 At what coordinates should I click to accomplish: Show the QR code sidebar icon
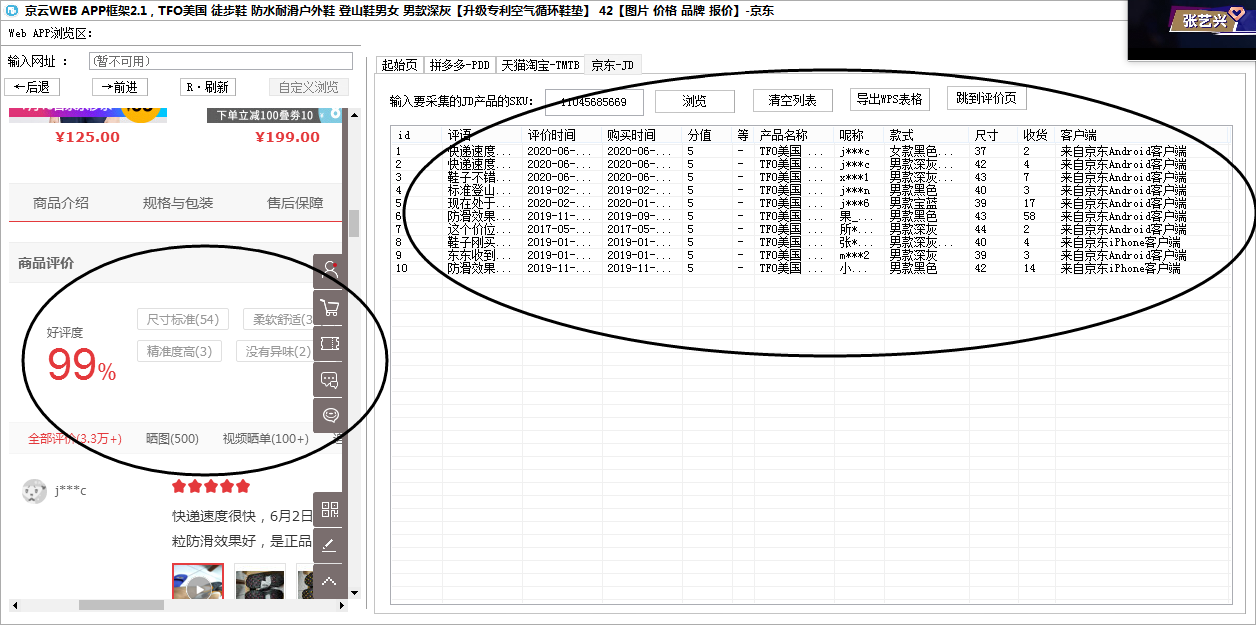click(x=330, y=510)
